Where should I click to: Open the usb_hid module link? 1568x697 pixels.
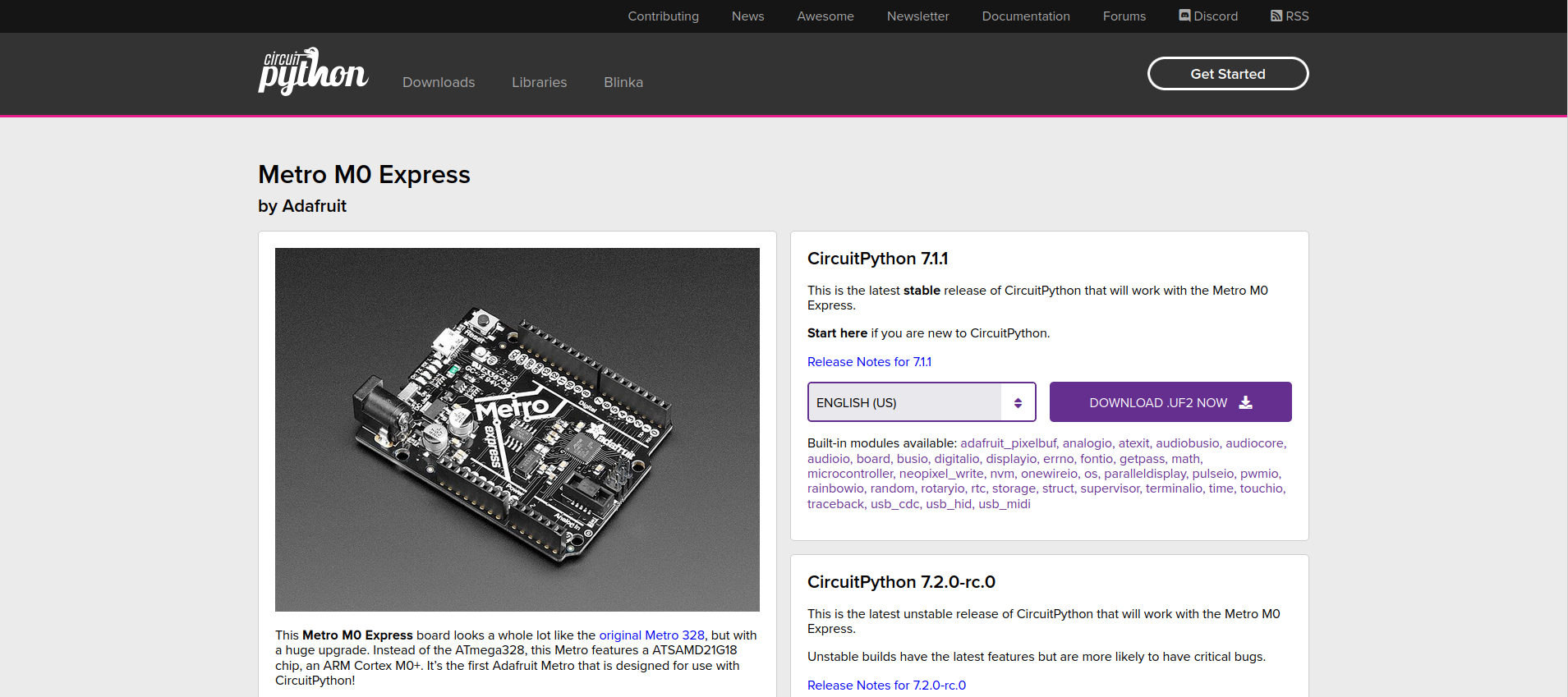(x=949, y=504)
